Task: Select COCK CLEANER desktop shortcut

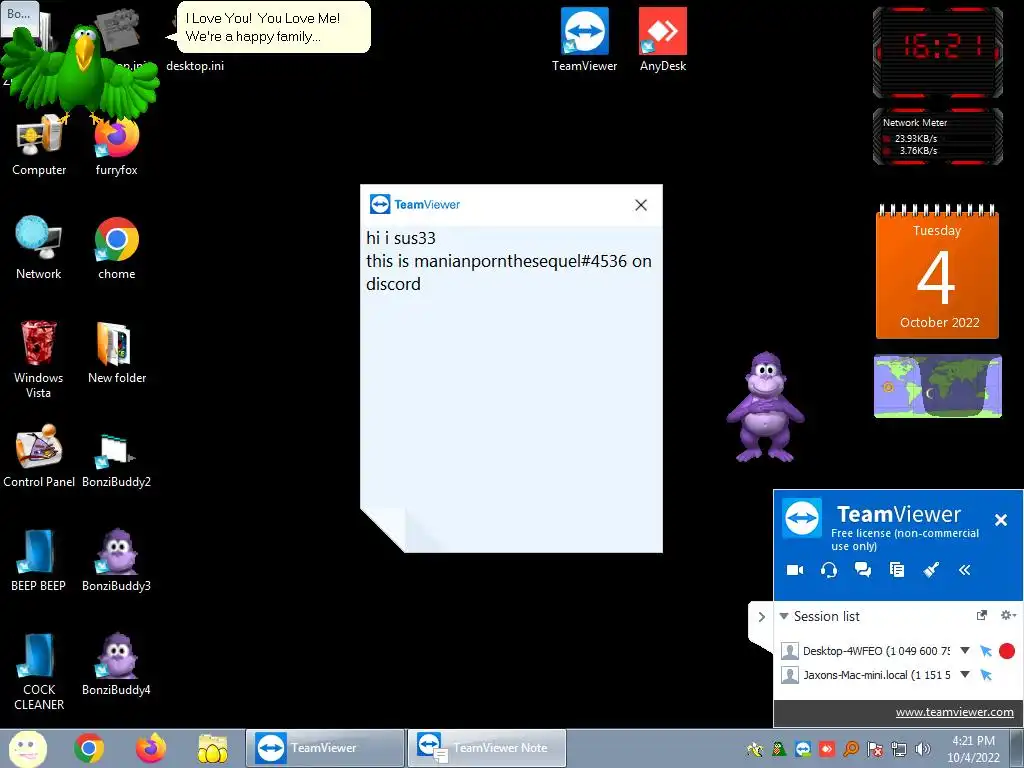Action: pos(39,671)
